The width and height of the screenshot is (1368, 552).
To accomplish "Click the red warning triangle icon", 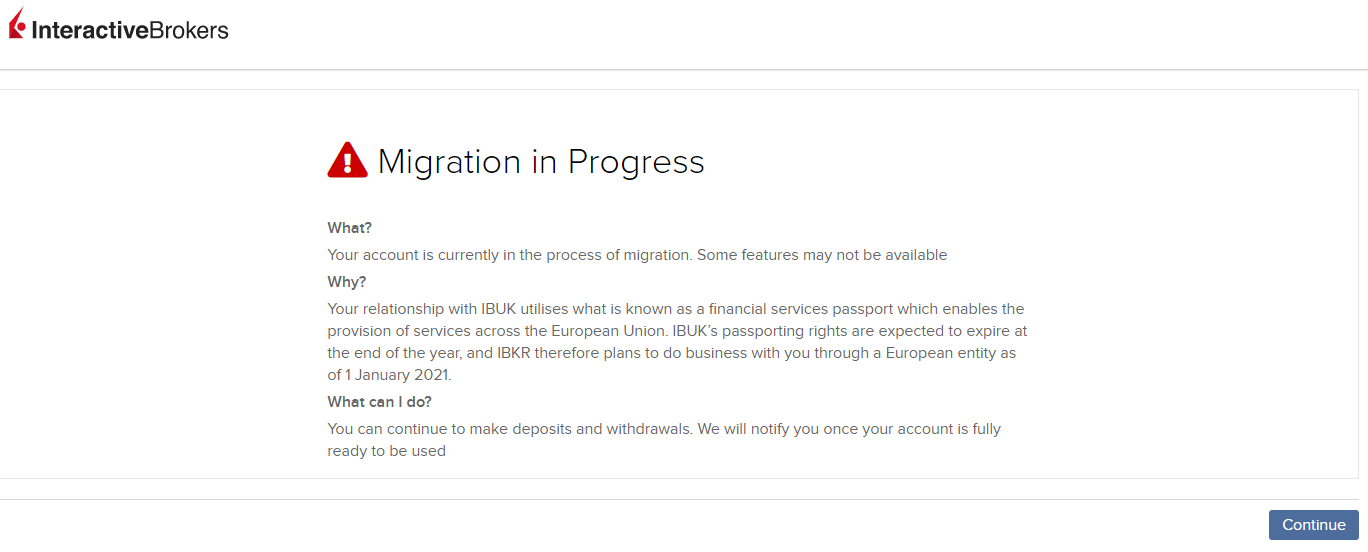I will 347,160.
